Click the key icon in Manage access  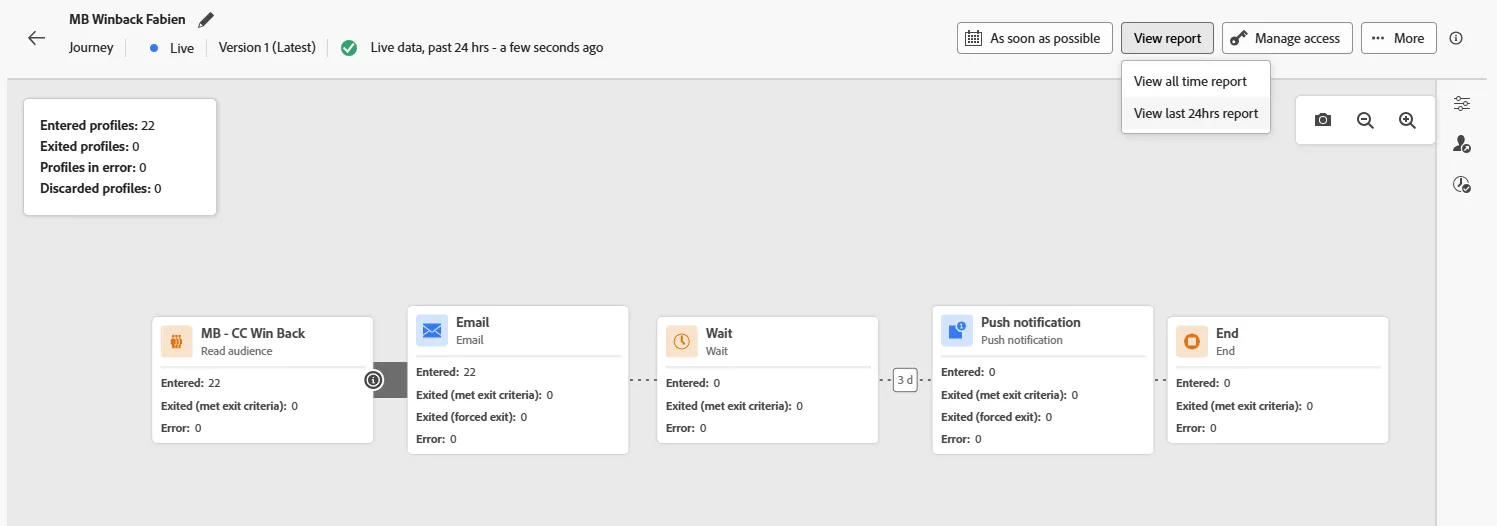[x=1239, y=38]
